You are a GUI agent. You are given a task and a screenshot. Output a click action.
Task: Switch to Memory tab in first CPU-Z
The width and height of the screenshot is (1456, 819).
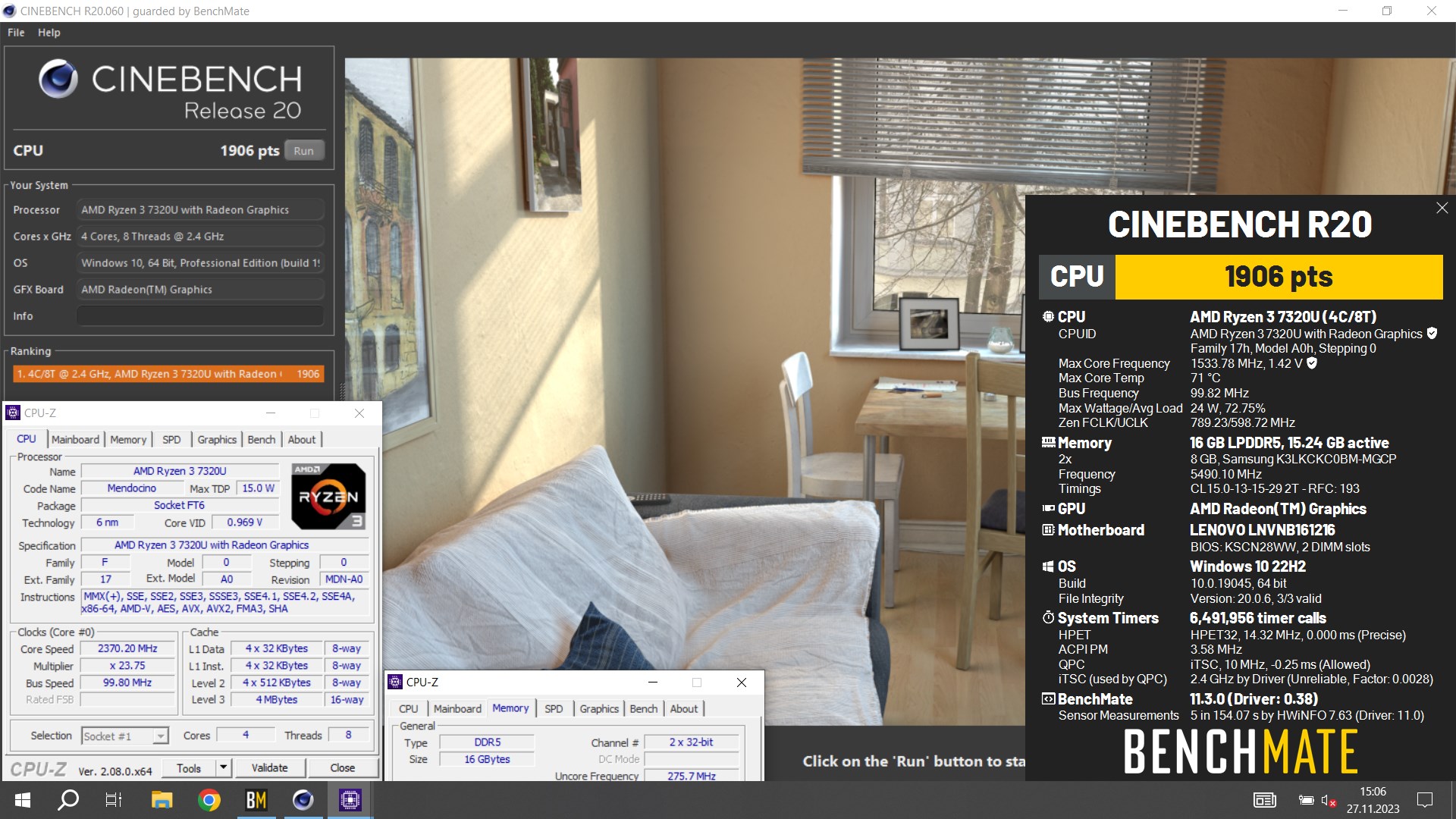click(128, 439)
